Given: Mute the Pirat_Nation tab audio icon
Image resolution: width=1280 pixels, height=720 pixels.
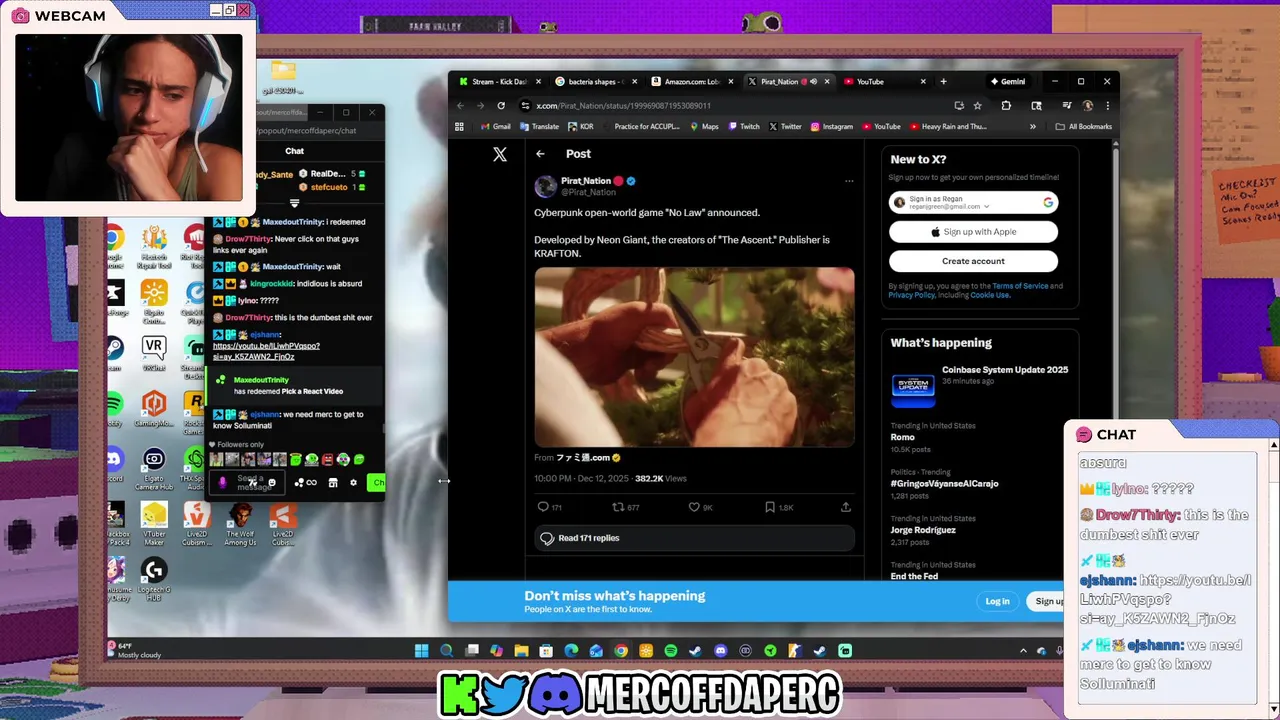Looking at the screenshot, I should [x=813, y=81].
